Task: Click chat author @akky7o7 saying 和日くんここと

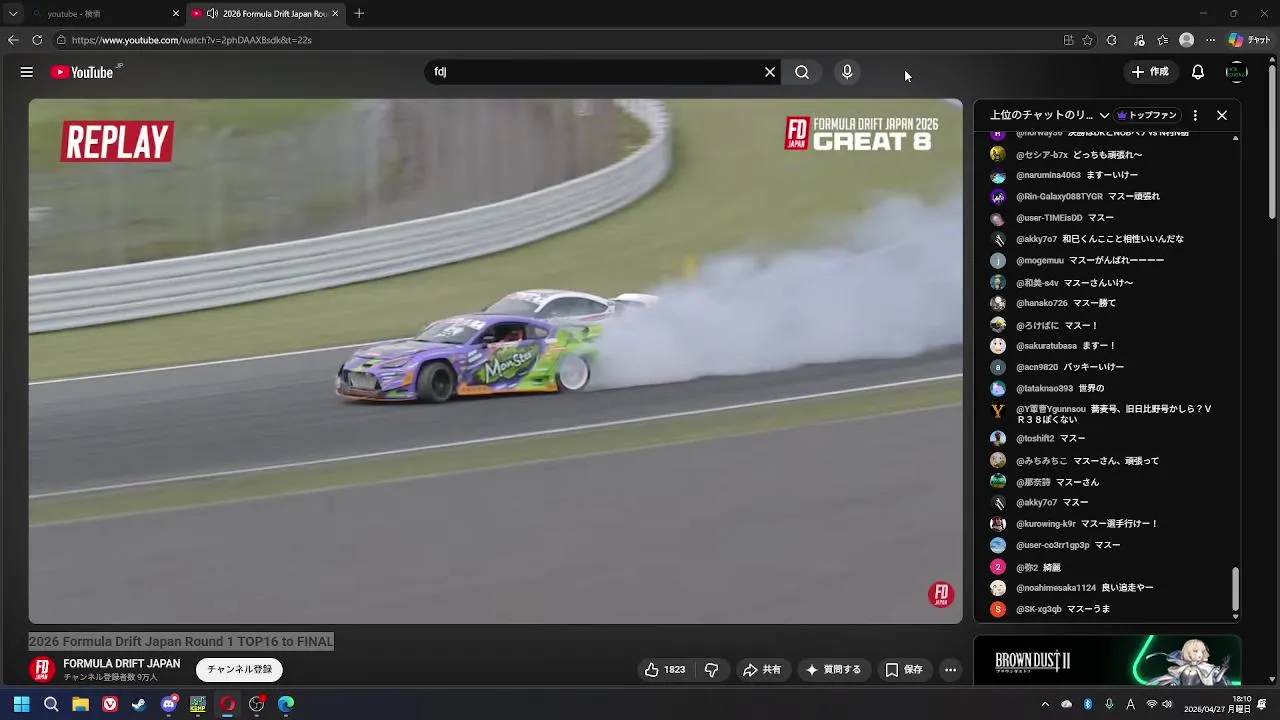Action: pyautogui.click(x=1036, y=239)
